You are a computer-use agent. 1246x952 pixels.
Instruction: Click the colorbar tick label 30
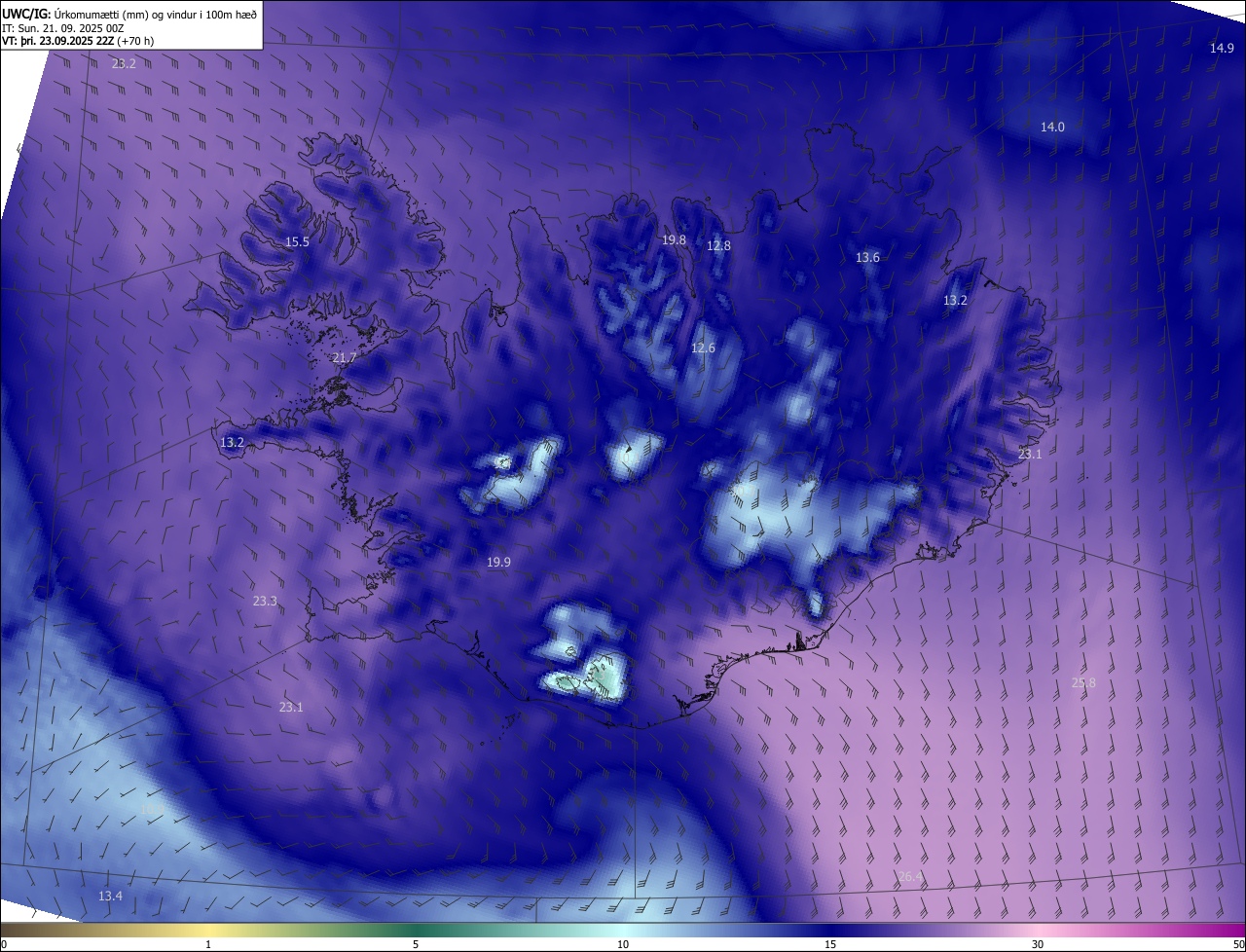point(1038,944)
